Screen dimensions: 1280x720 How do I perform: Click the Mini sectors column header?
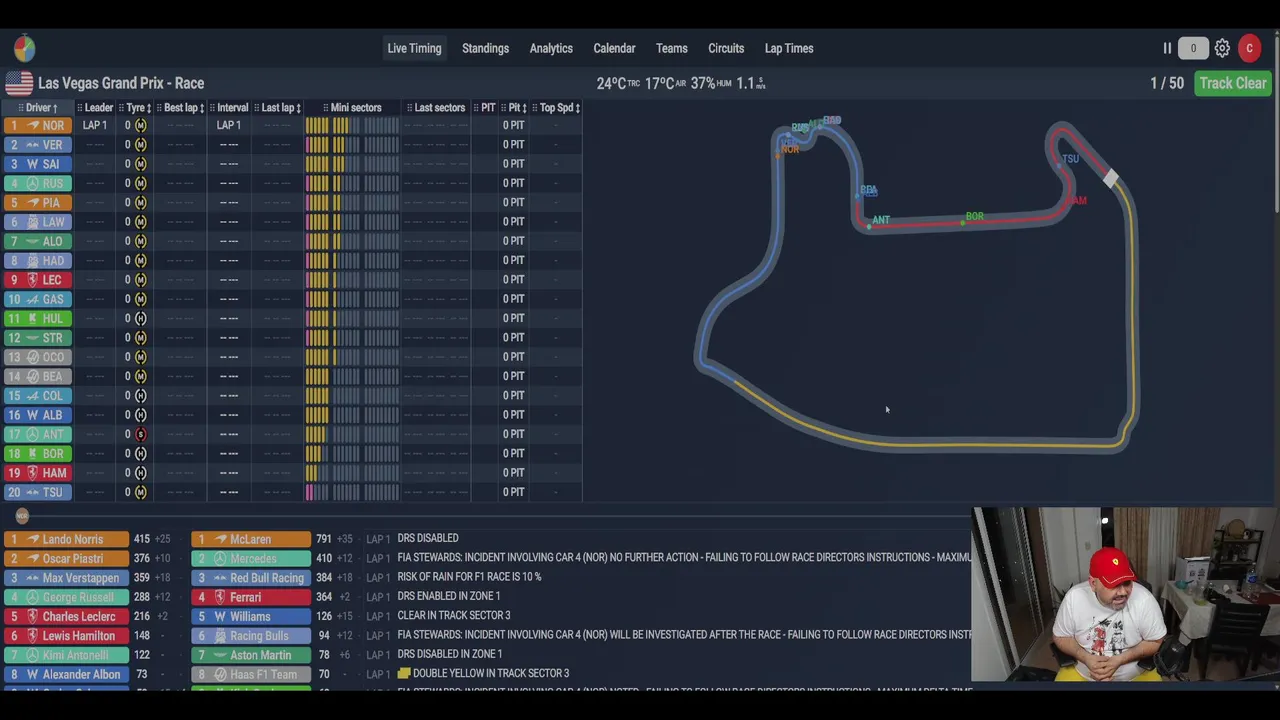[352, 107]
